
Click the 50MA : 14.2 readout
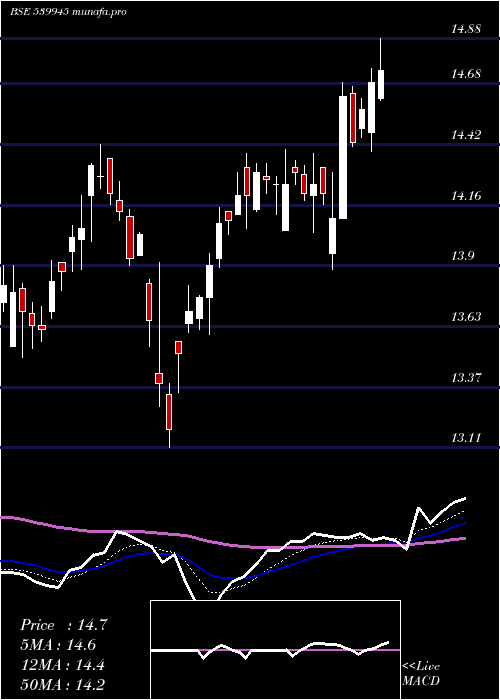tap(63, 684)
